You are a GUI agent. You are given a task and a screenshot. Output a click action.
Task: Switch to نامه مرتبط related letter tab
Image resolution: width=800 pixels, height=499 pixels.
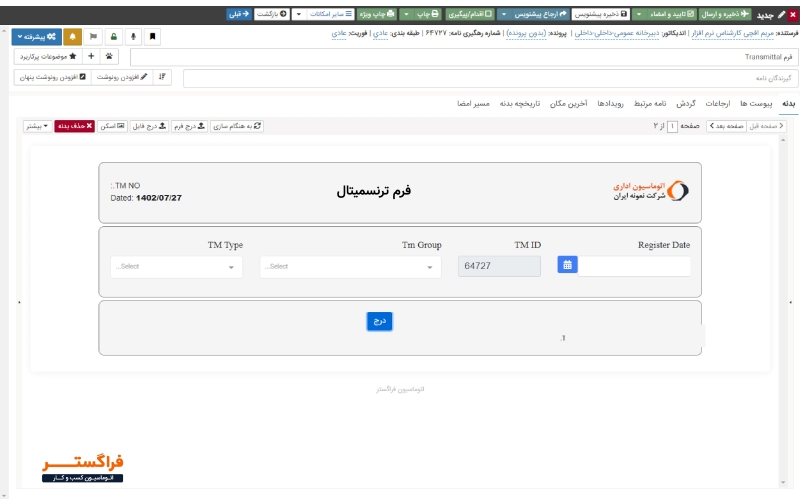click(x=650, y=104)
